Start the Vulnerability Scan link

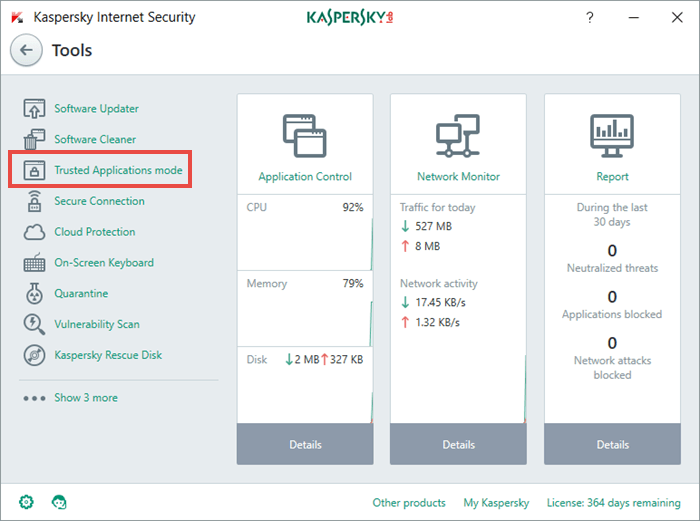tap(97, 324)
